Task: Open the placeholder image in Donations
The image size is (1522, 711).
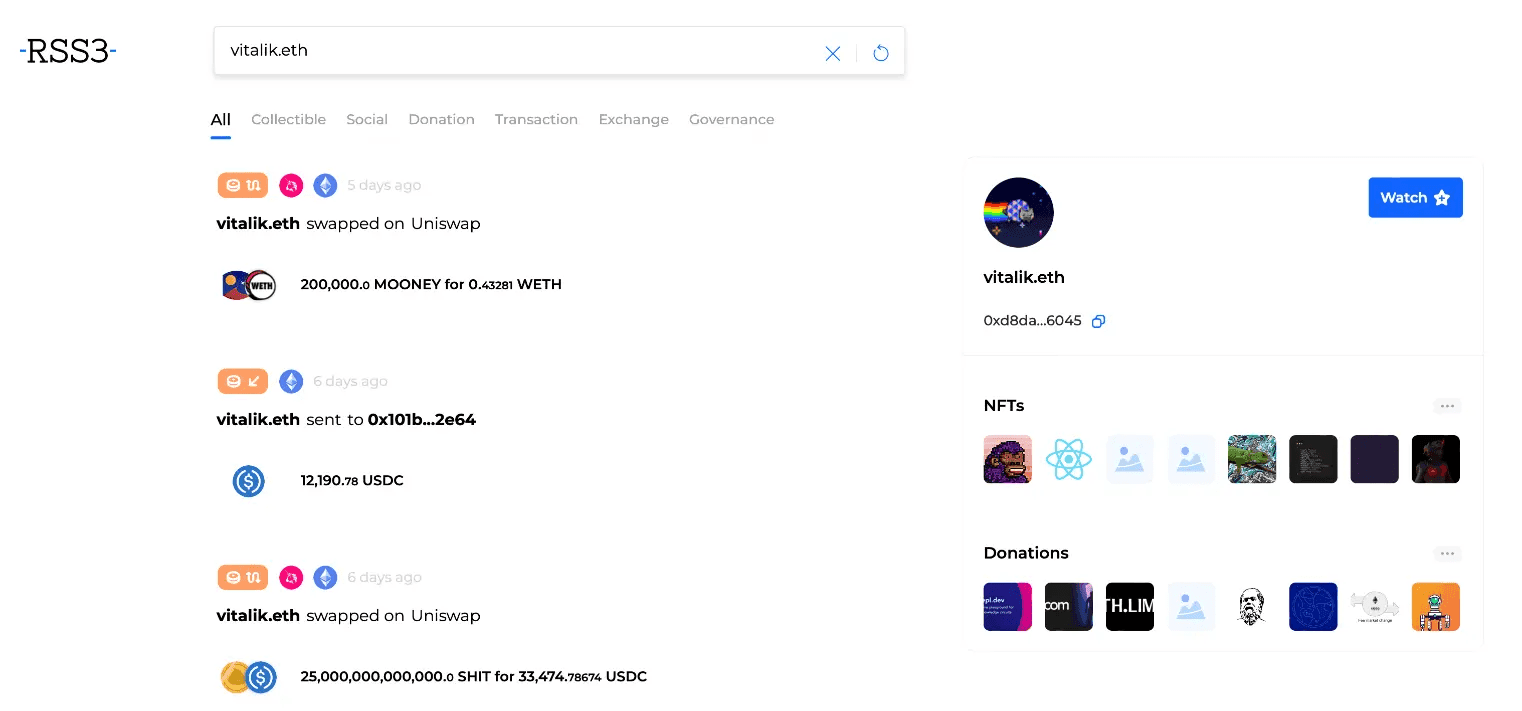Action: coord(1191,607)
